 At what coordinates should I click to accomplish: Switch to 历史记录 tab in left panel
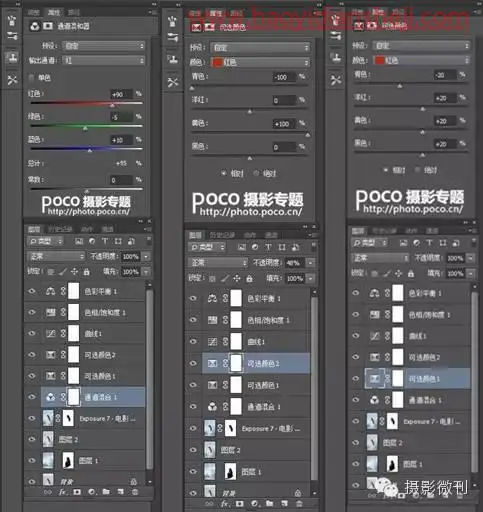pos(60,229)
